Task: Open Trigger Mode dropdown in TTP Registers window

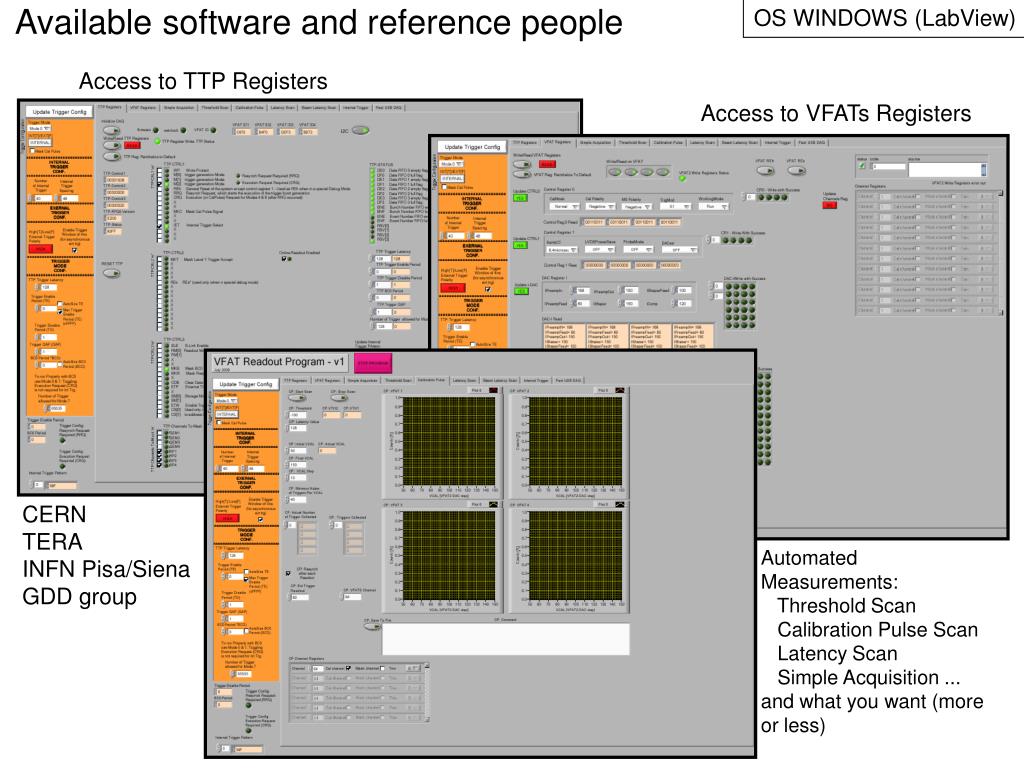Action: click(x=39, y=129)
